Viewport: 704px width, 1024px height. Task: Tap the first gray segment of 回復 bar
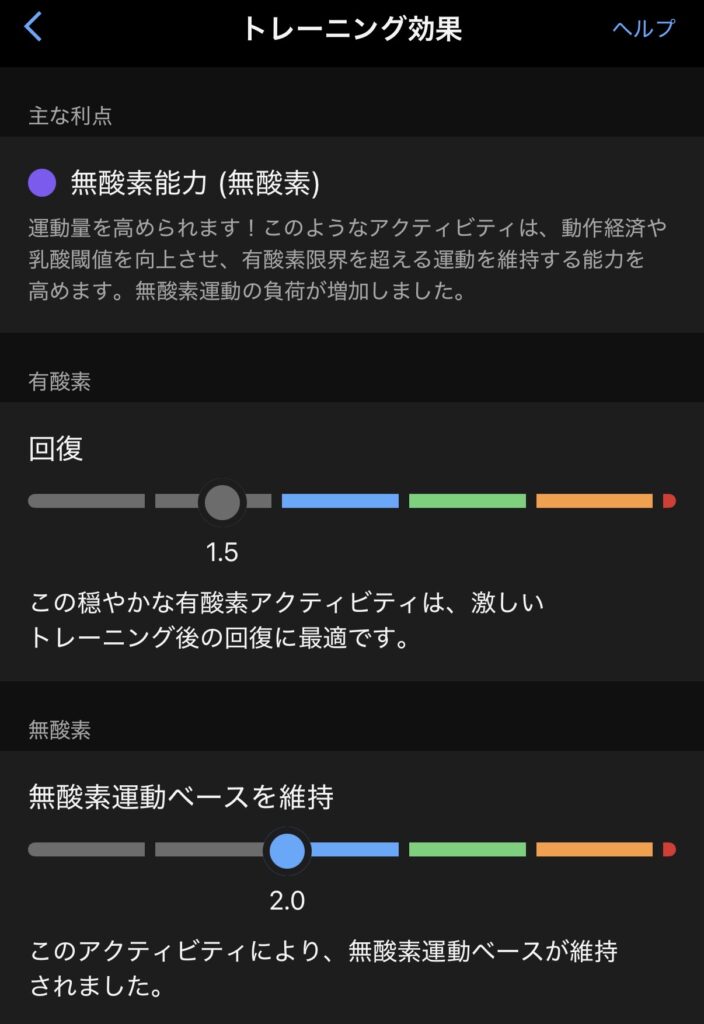[x=86, y=501]
